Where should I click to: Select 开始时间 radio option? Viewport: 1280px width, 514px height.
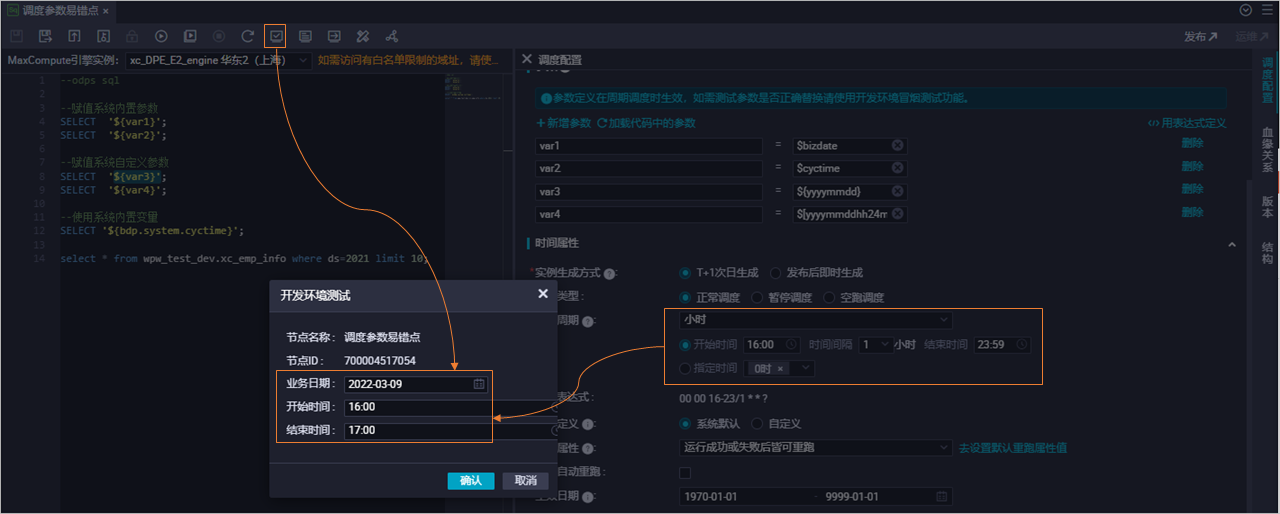pyautogui.click(x=685, y=344)
